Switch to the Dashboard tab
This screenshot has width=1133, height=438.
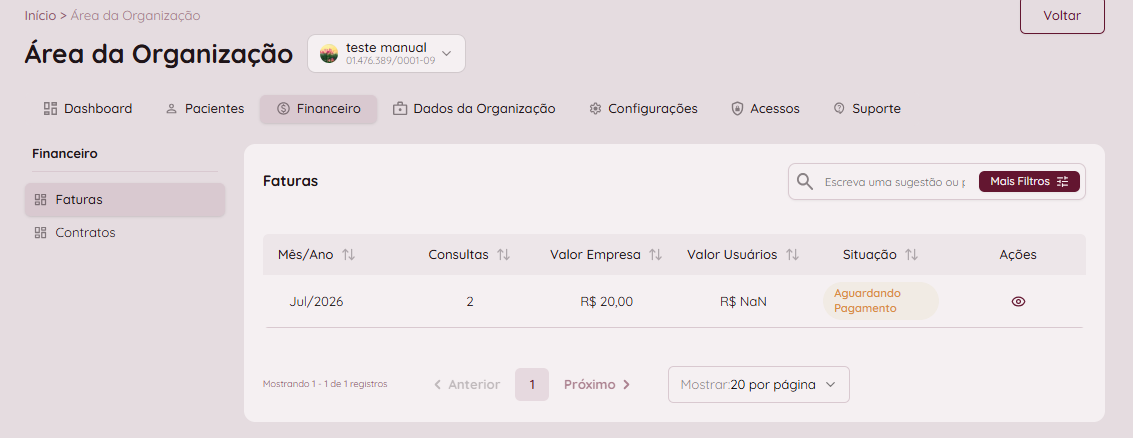(88, 109)
